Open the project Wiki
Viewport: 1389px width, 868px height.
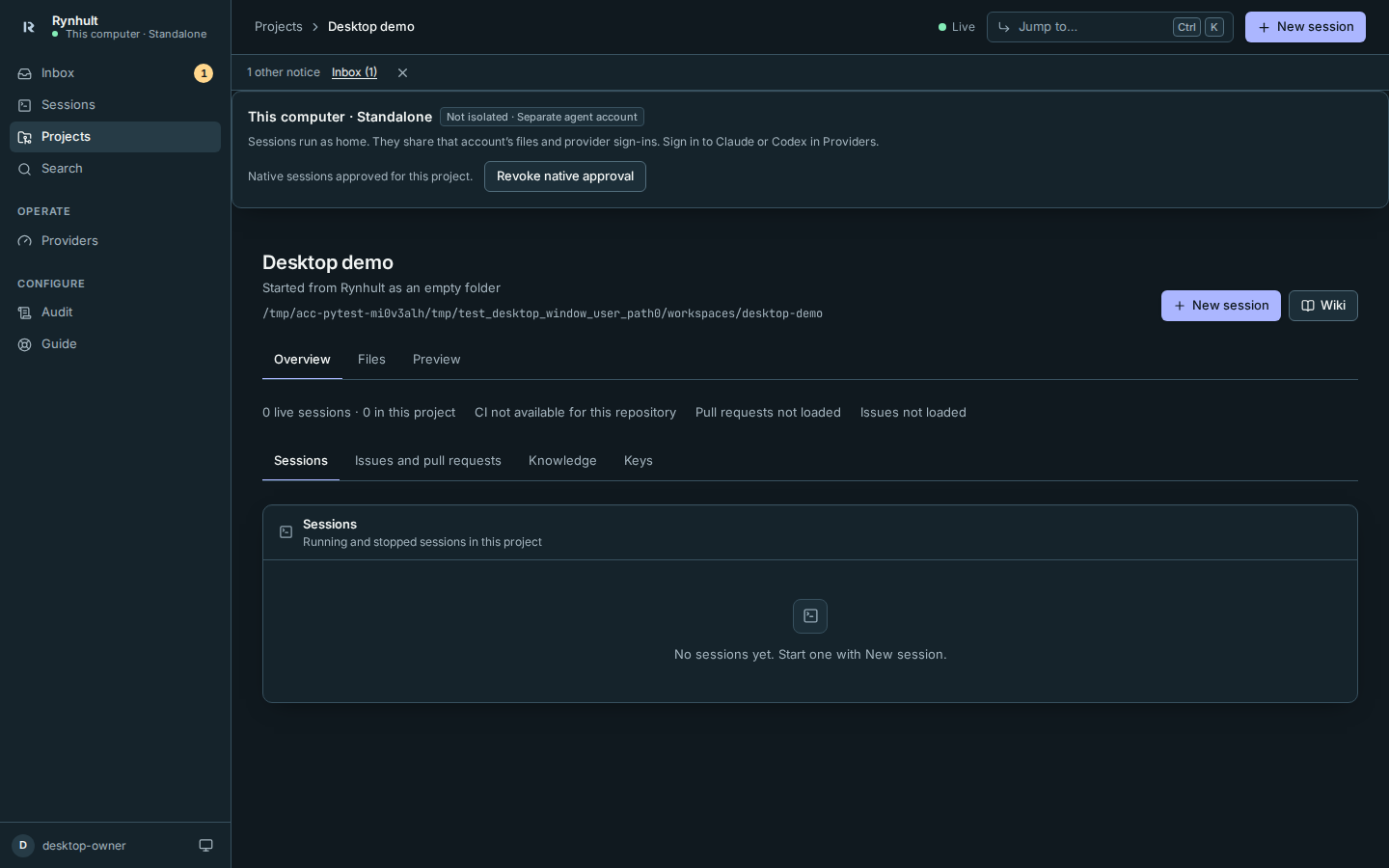[x=1323, y=306]
